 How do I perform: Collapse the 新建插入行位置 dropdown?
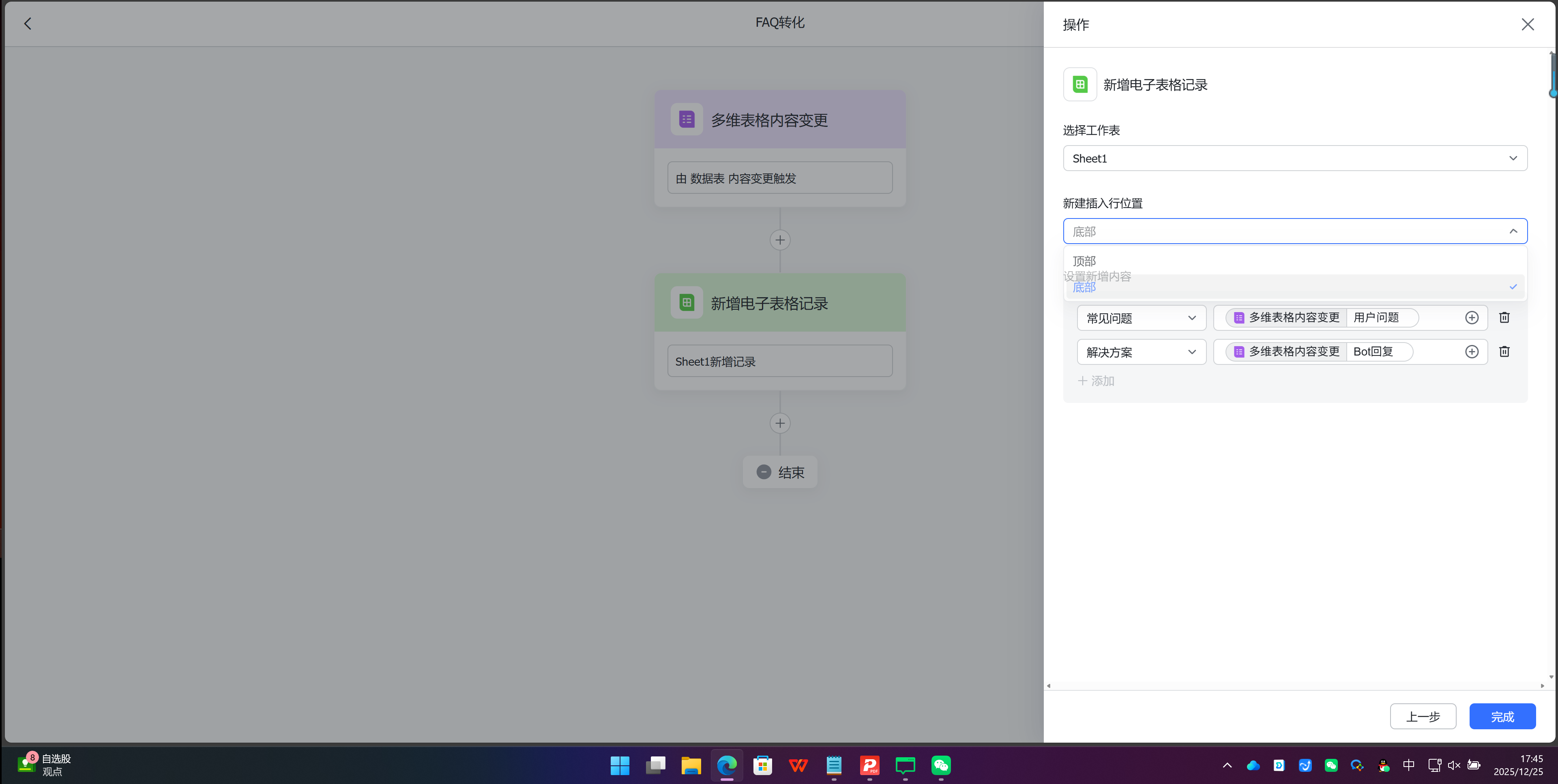(x=1513, y=230)
